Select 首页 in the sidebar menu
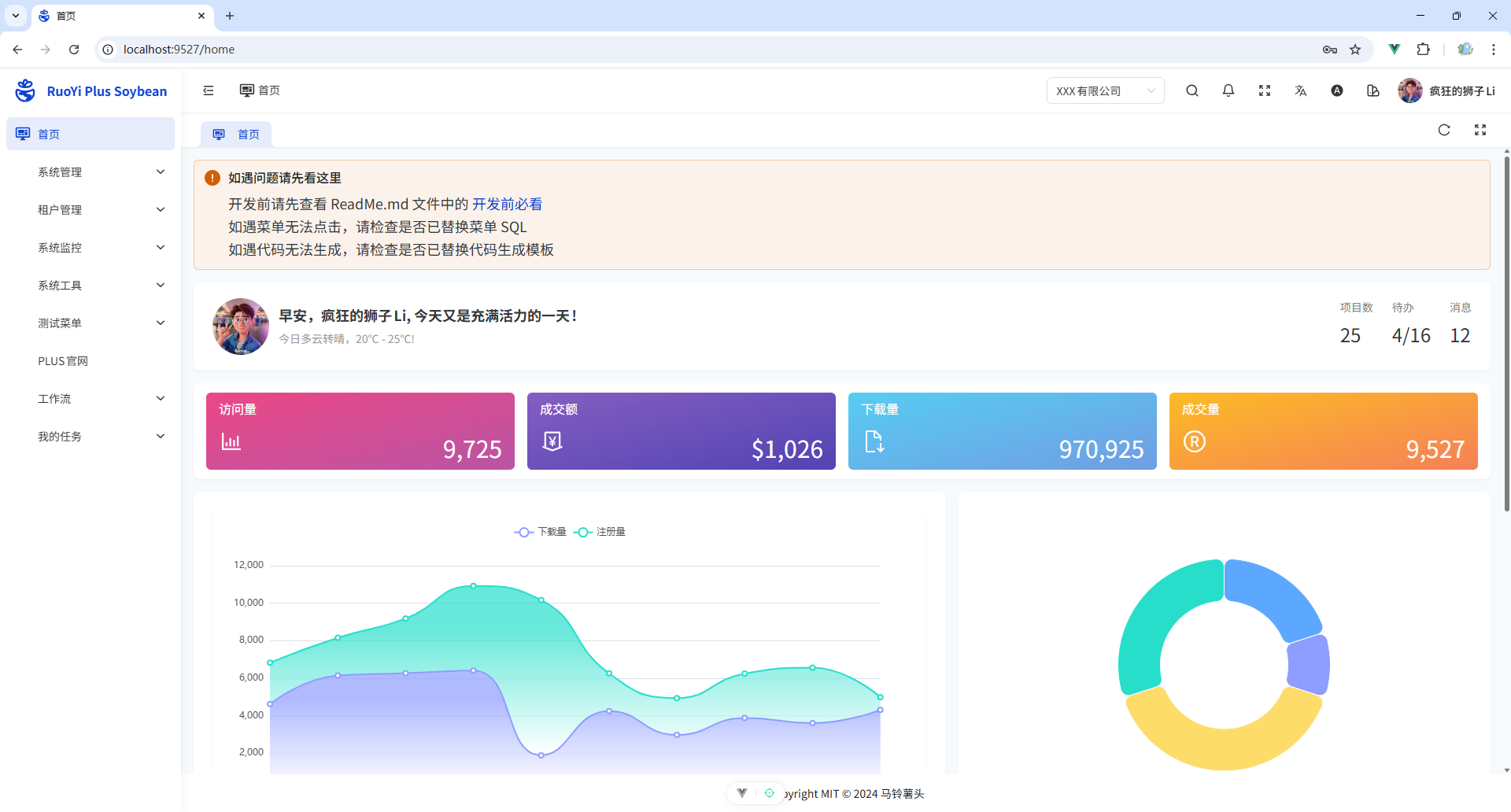Image resolution: width=1511 pixels, height=812 pixels. (91, 135)
